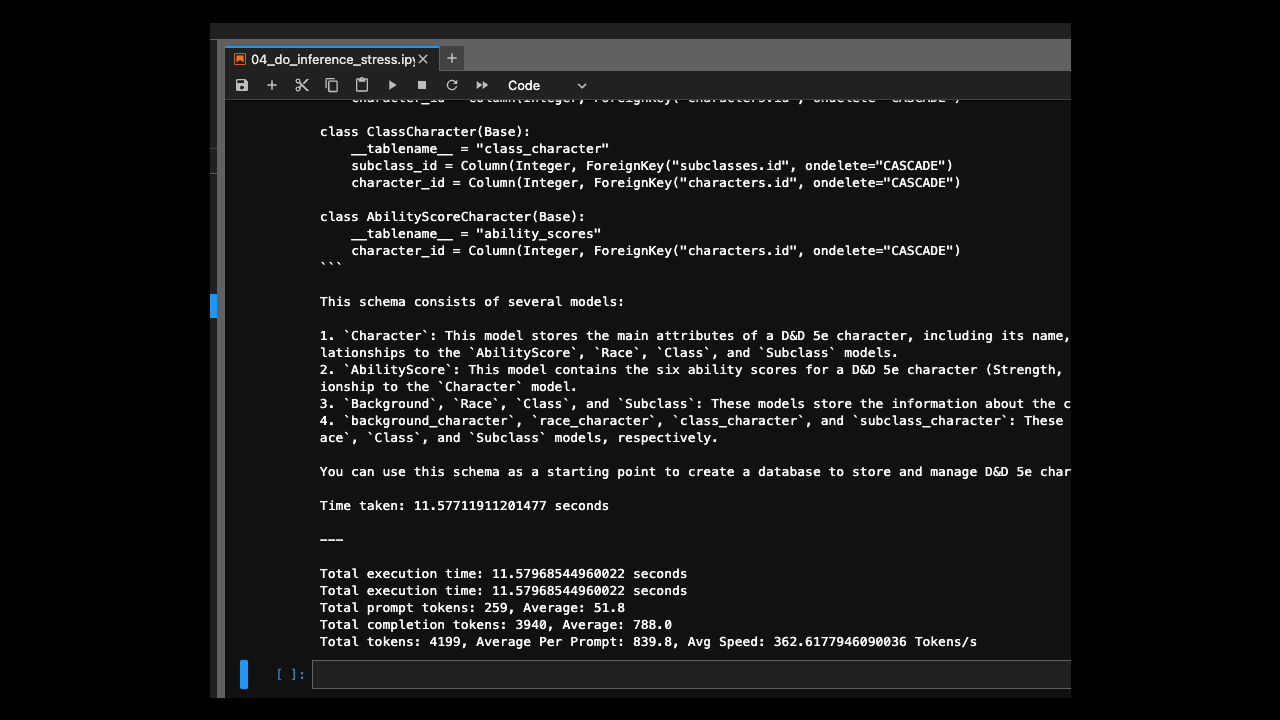The height and width of the screenshot is (720, 1280).
Task: Open a new launcher tab with plus
Action: coord(452,58)
